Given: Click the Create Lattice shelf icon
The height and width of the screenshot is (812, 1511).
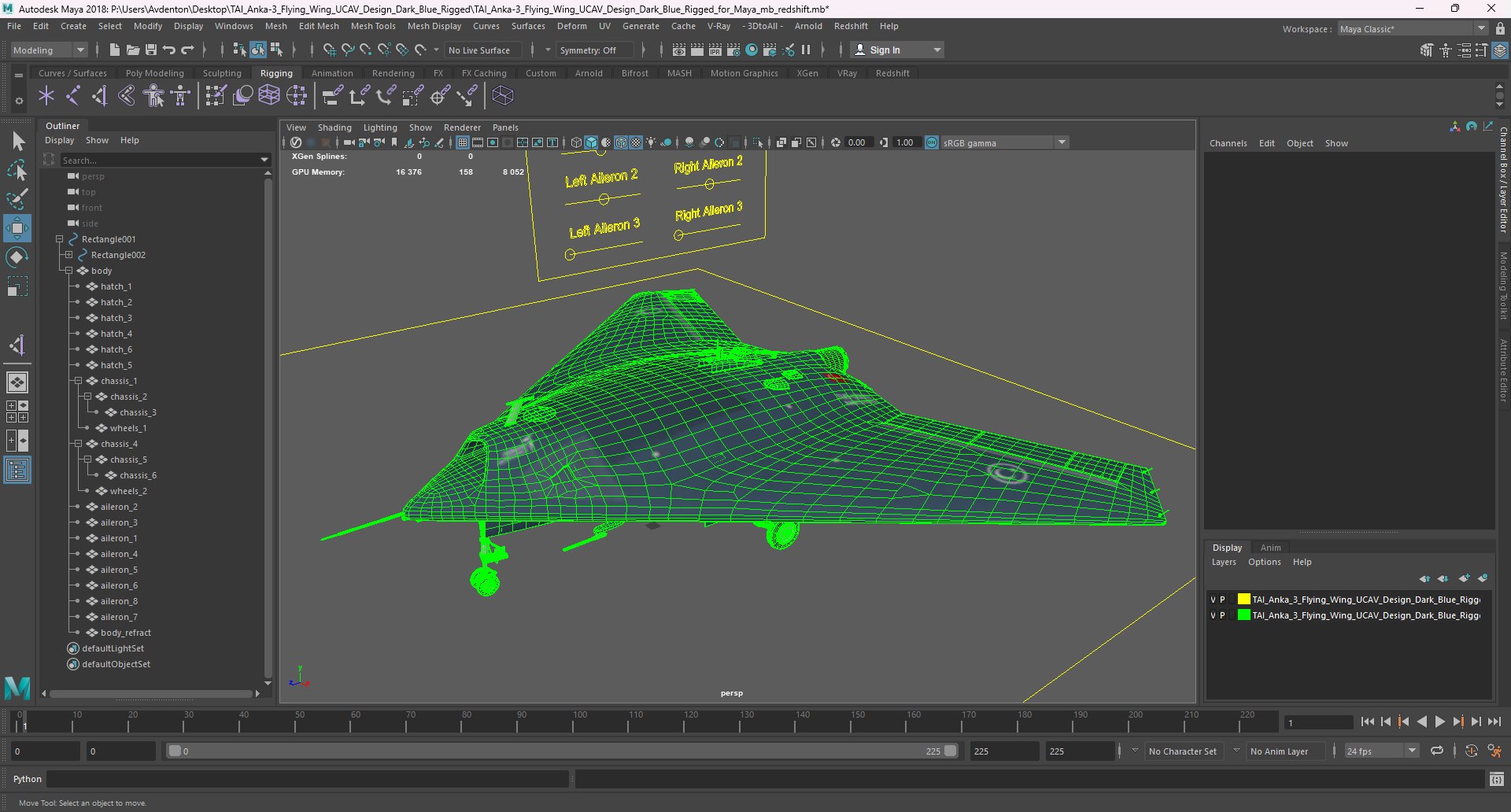Looking at the screenshot, I should tap(269, 96).
